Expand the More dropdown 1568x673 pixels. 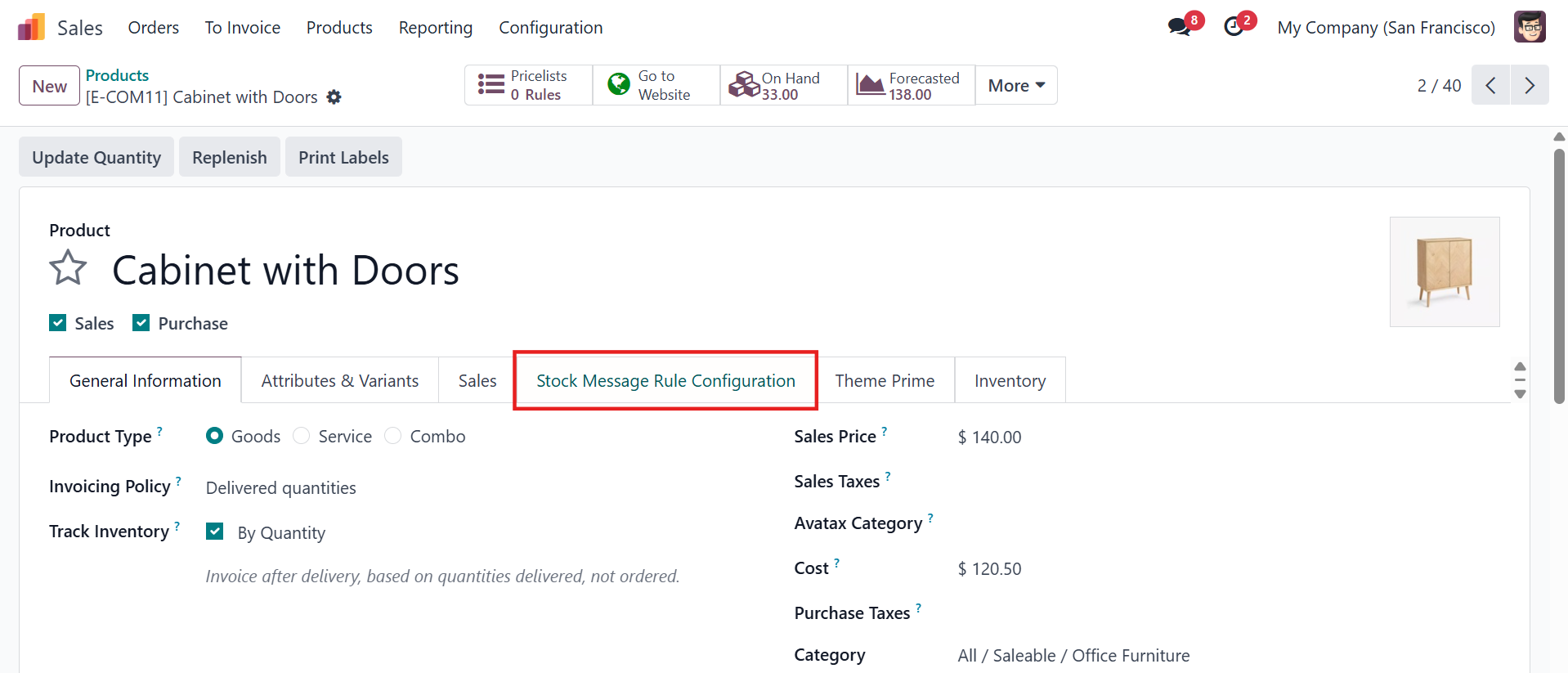(x=1016, y=85)
